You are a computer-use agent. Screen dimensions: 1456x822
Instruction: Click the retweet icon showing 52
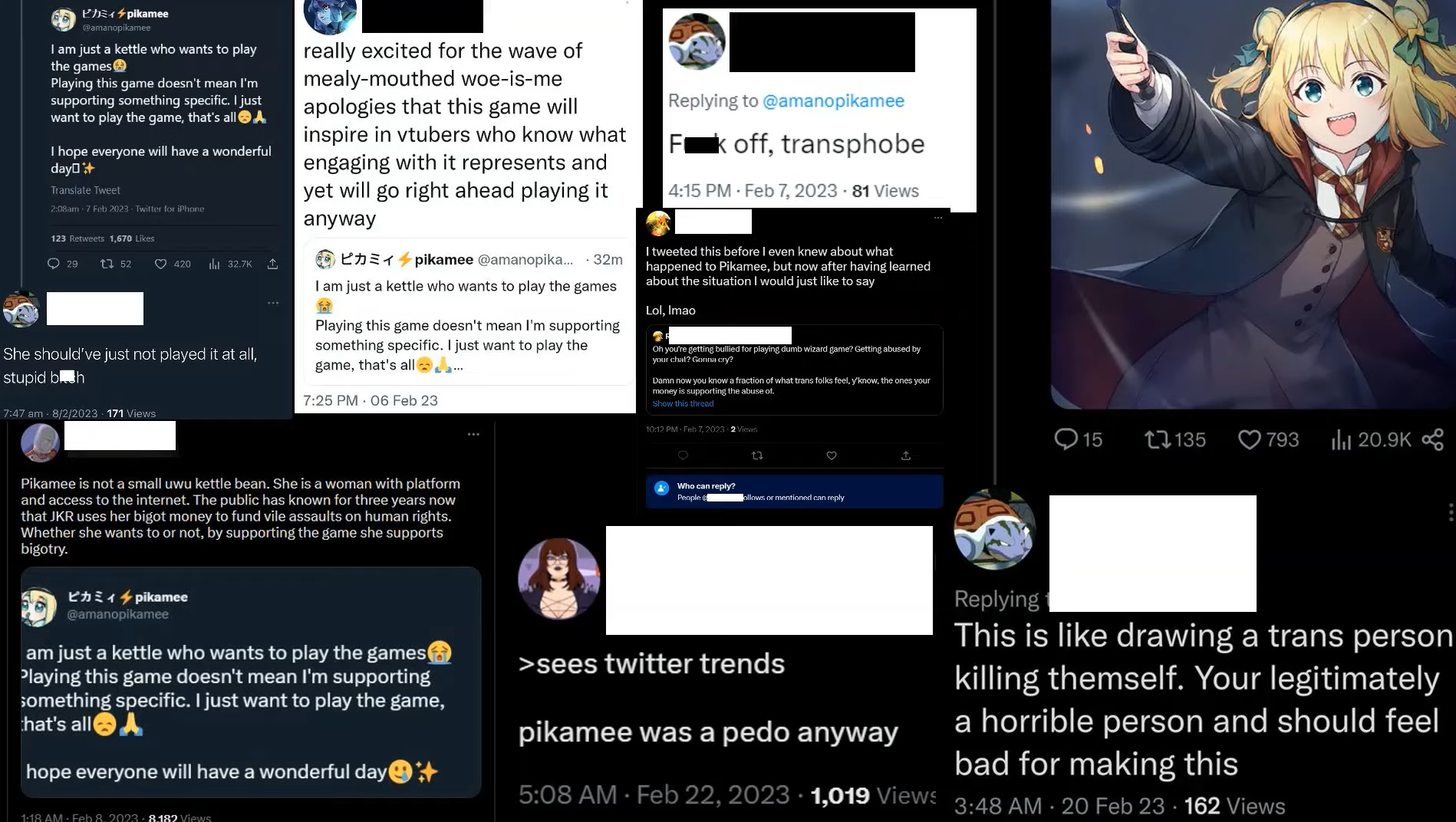click(107, 264)
